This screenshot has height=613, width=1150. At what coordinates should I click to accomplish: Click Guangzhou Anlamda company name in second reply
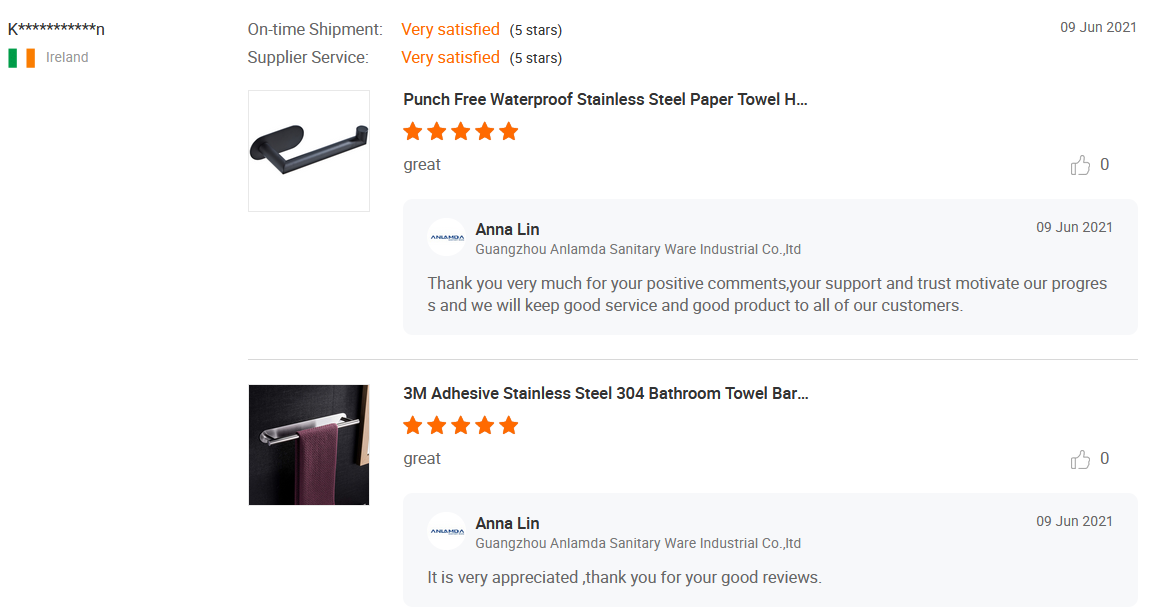(638, 544)
